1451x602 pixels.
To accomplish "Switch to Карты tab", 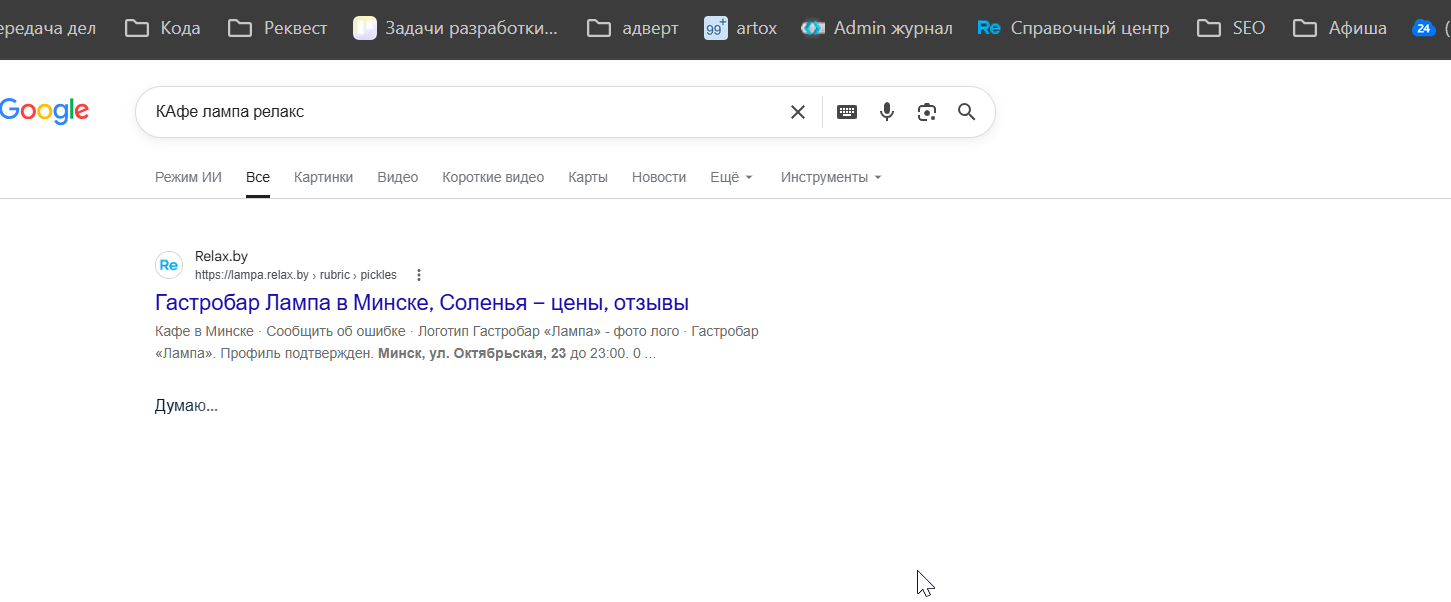I will 588,177.
